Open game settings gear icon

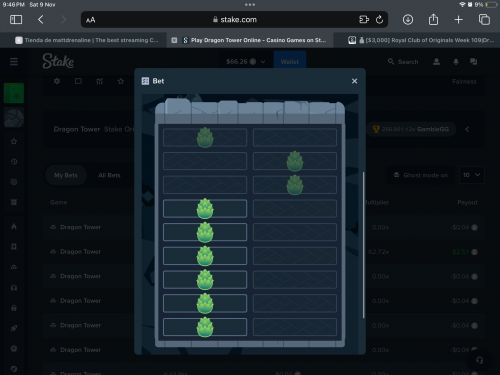[57, 81]
